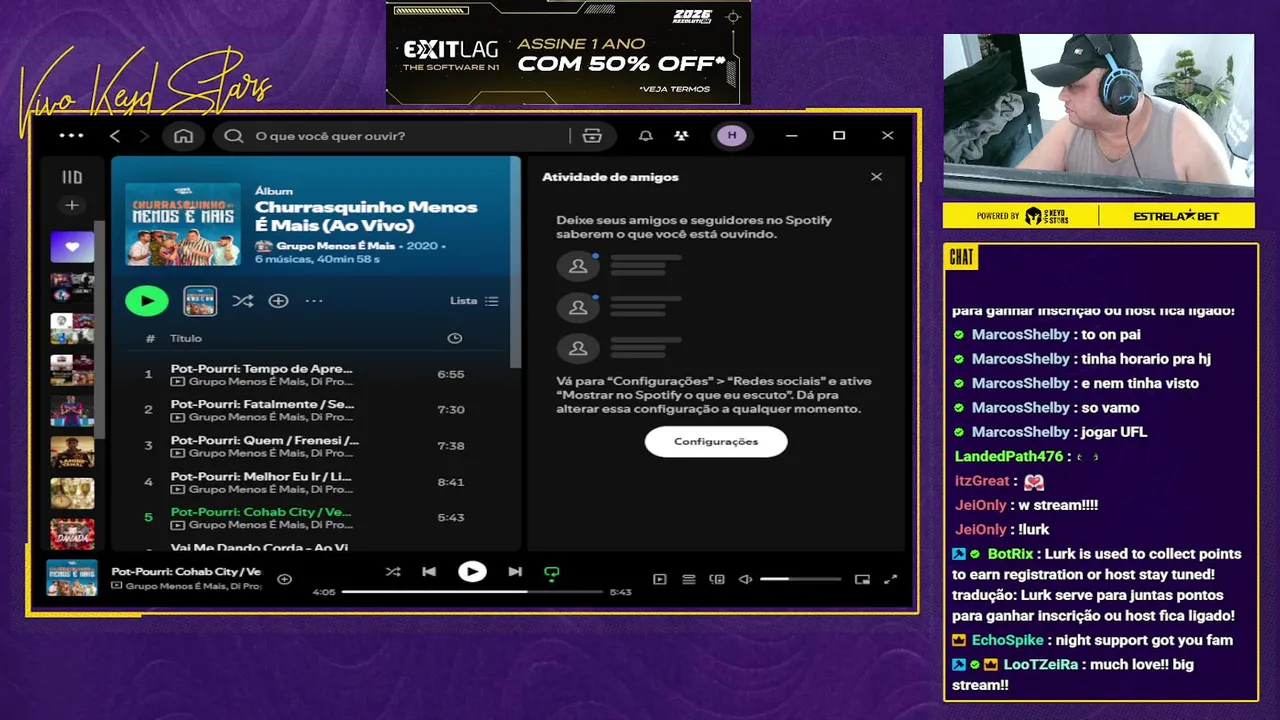This screenshot has height=720, width=1280.
Task: Click duration '6:55' of first track
Action: click(451, 374)
